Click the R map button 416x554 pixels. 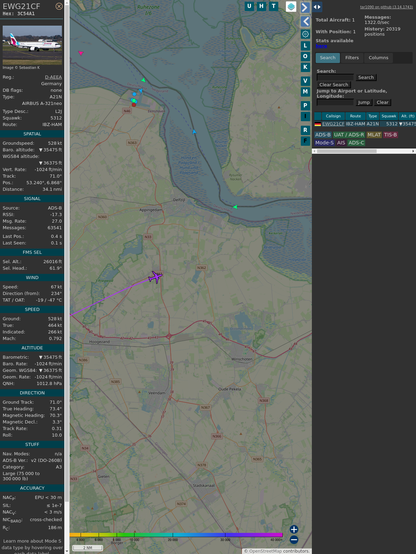(x=305, y=130)
